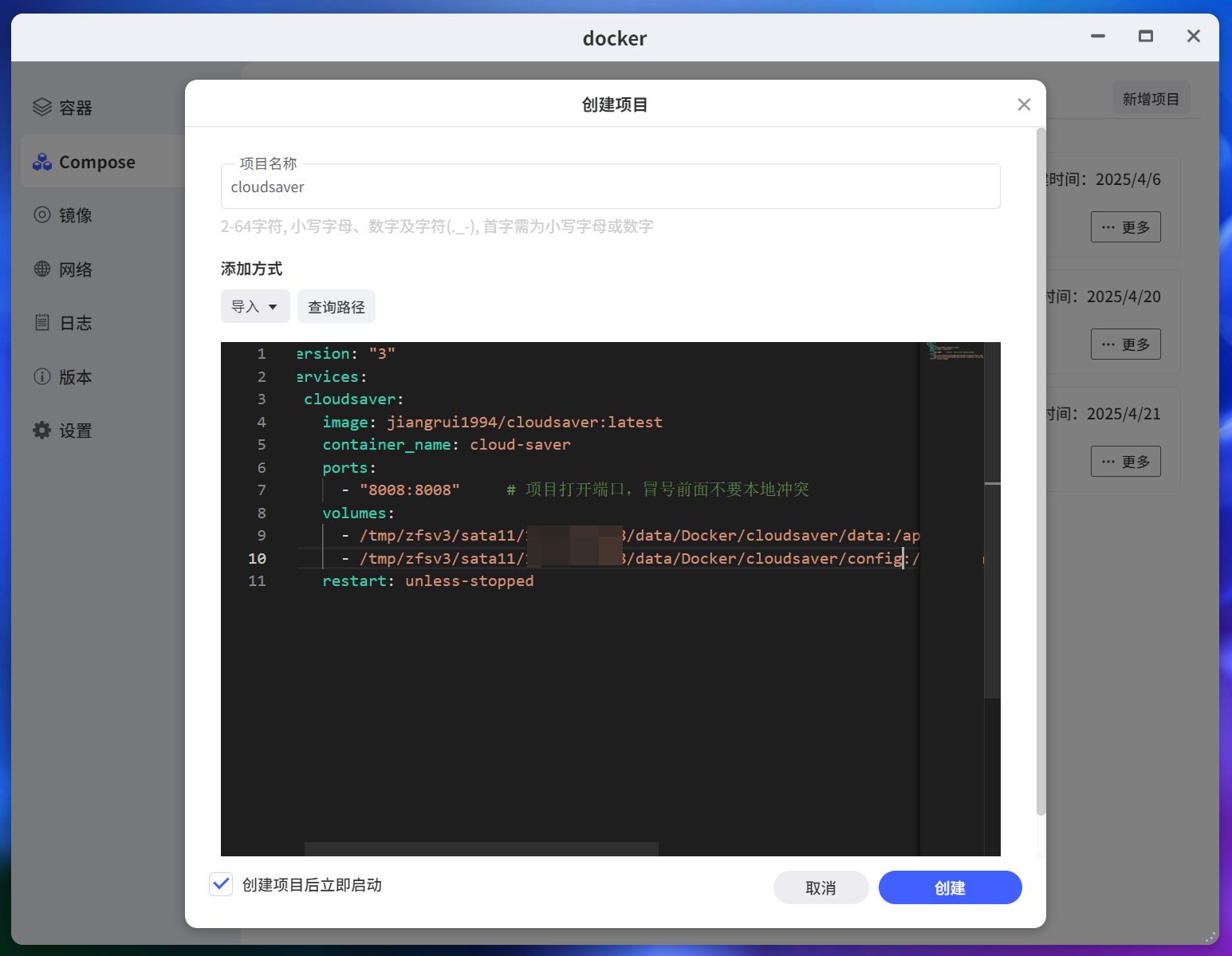Click the 取消 cancel button
The image size is (1232, 956).
click(x=821, y=887)
